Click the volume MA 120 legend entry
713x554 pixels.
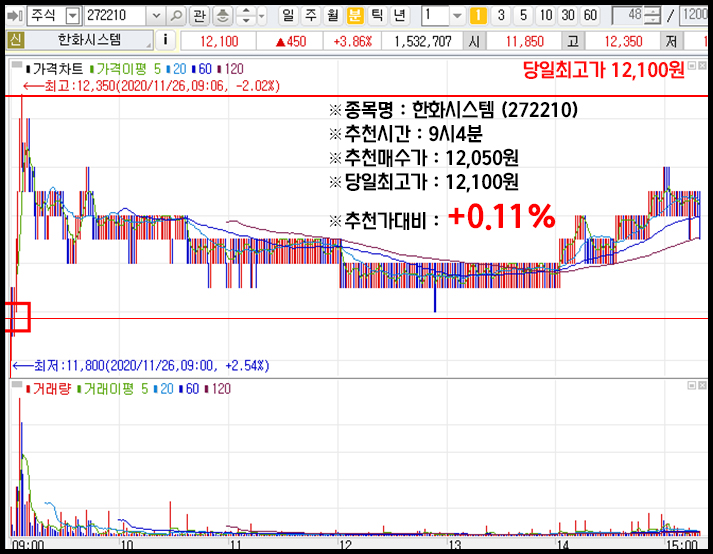(x=218, y=389)
